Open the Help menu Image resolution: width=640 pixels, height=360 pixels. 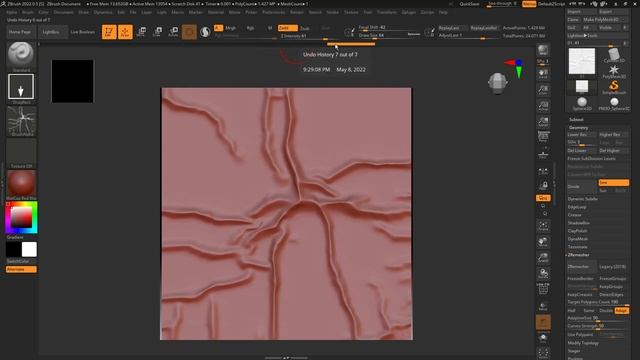(x=443, y=12)
